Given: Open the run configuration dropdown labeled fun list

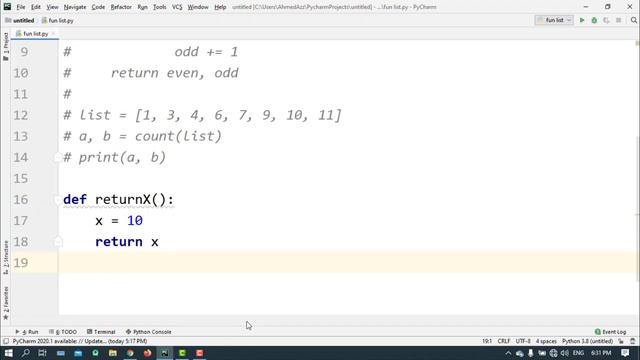Looking at the screenshot, I should tap(554, 20).
